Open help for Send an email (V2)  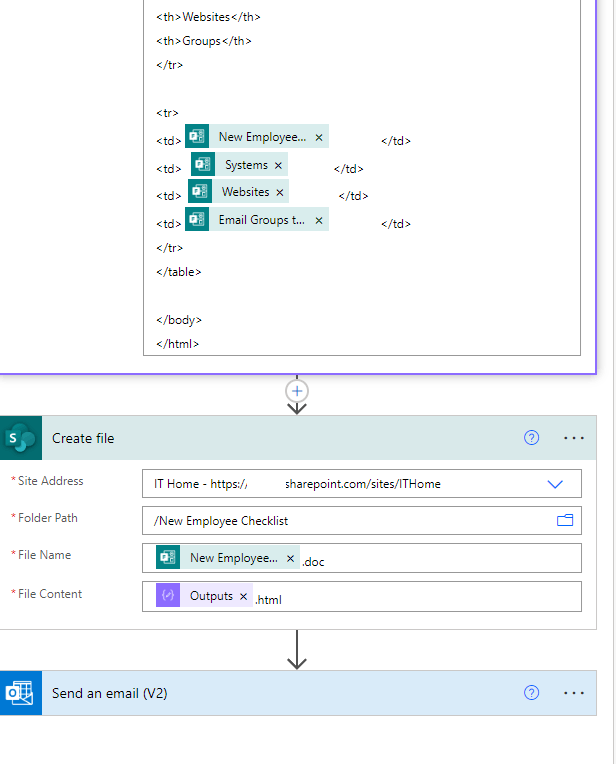coord(531,692)
